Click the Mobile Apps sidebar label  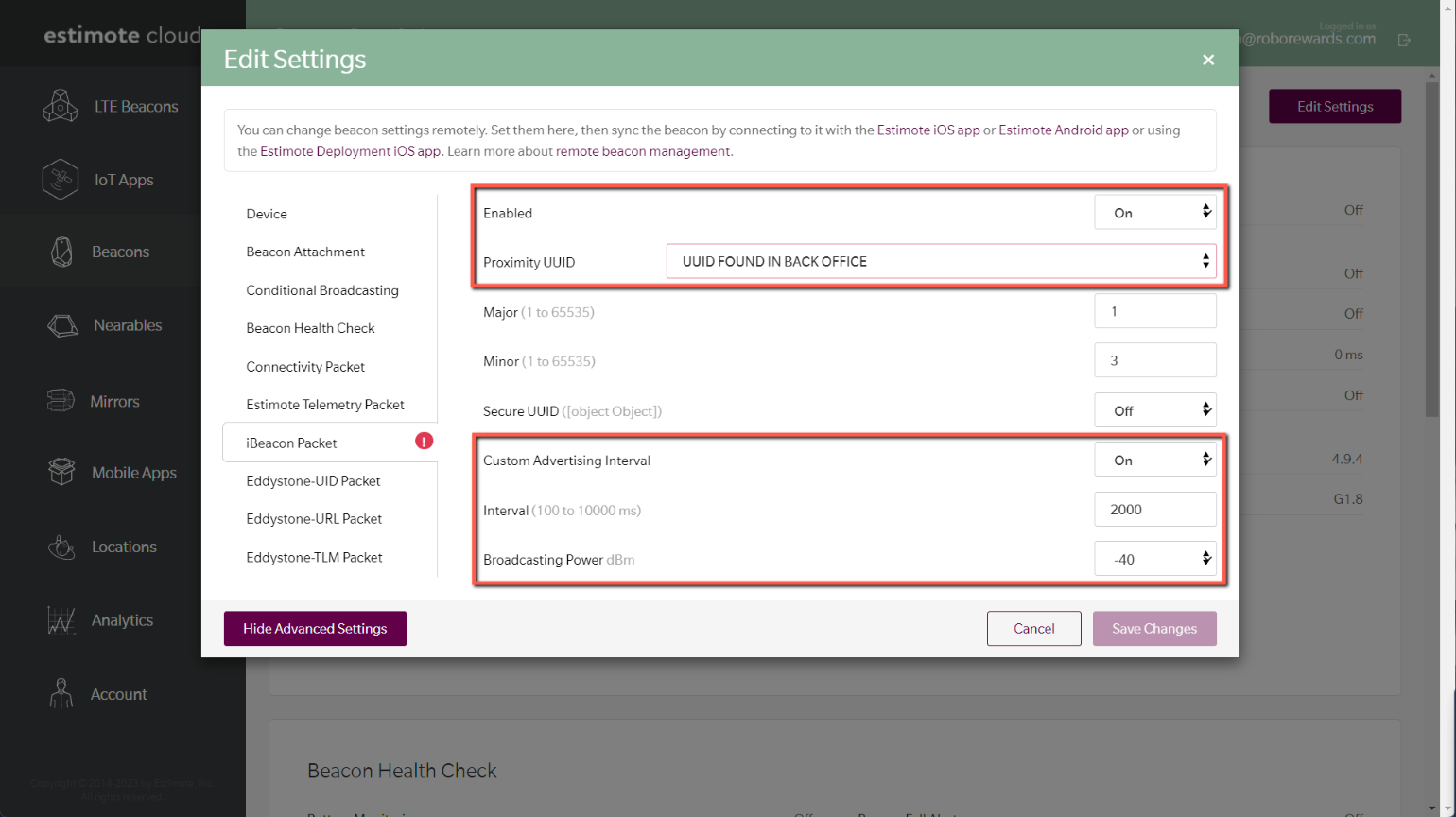(x=134, y=472)
